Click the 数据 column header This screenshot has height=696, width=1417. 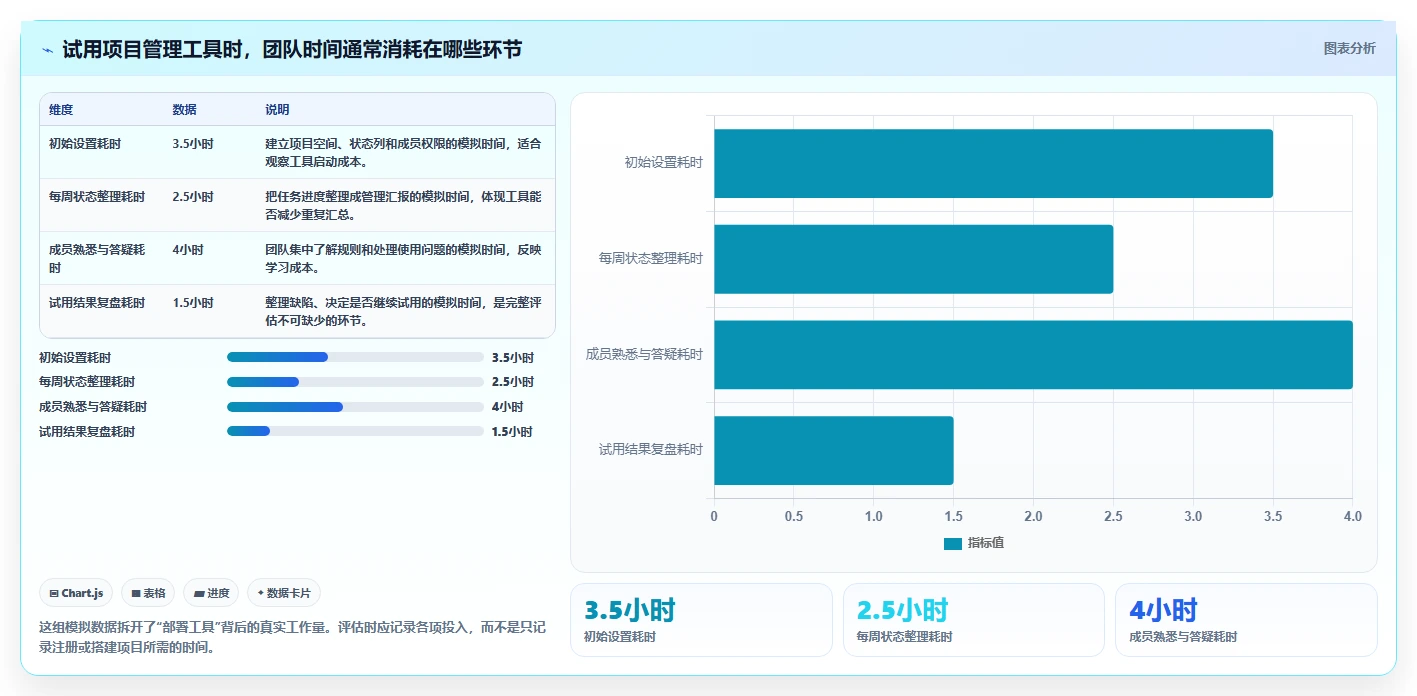click(184, 109)
